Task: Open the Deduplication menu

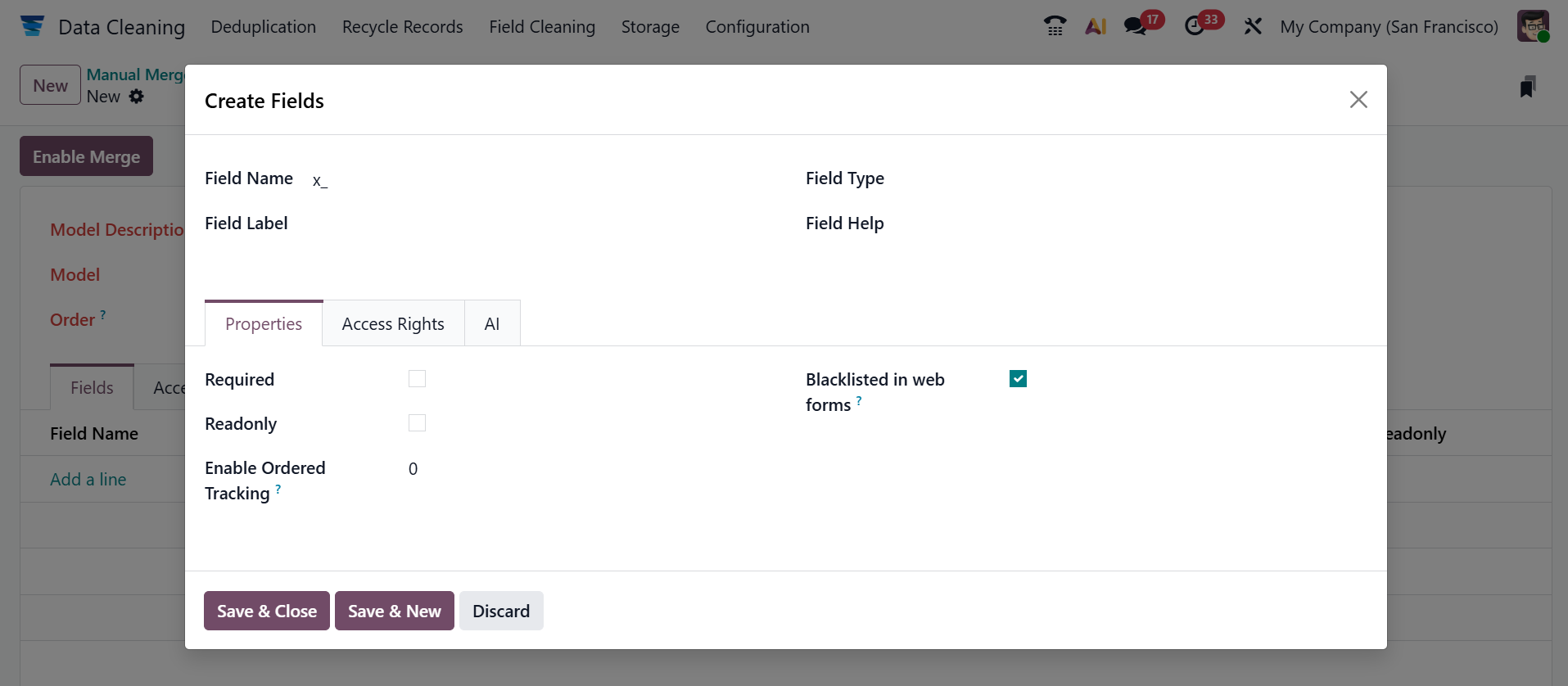Action: 263,27
